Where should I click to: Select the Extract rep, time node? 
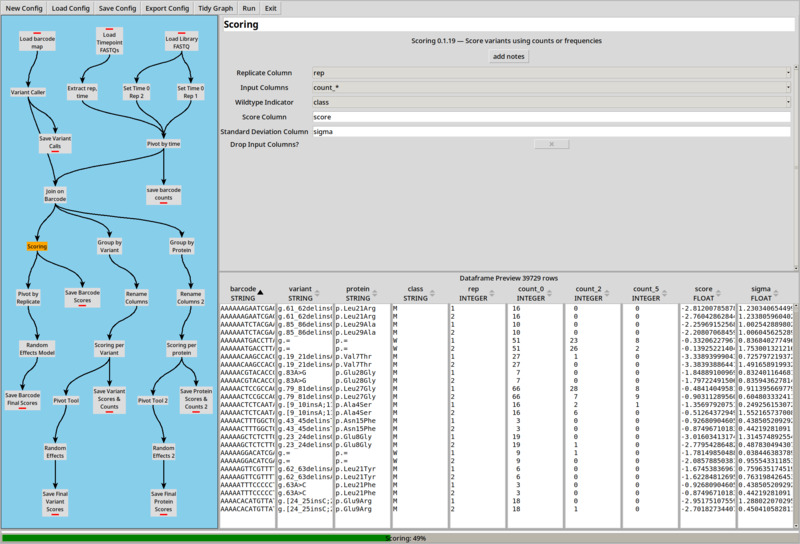pos(82,92)
